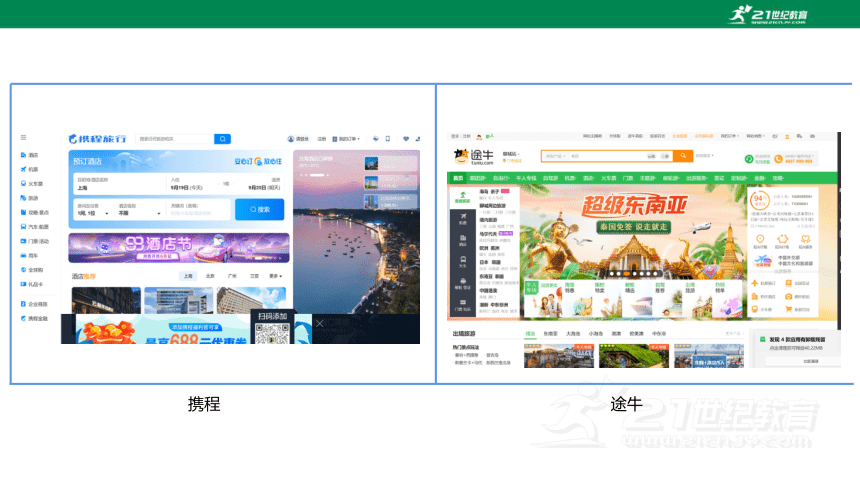The width and height of the screenshot is (860, 484).
Task: Select 北京 tab in Ctrip hotel recommendations
Action: 210,276
